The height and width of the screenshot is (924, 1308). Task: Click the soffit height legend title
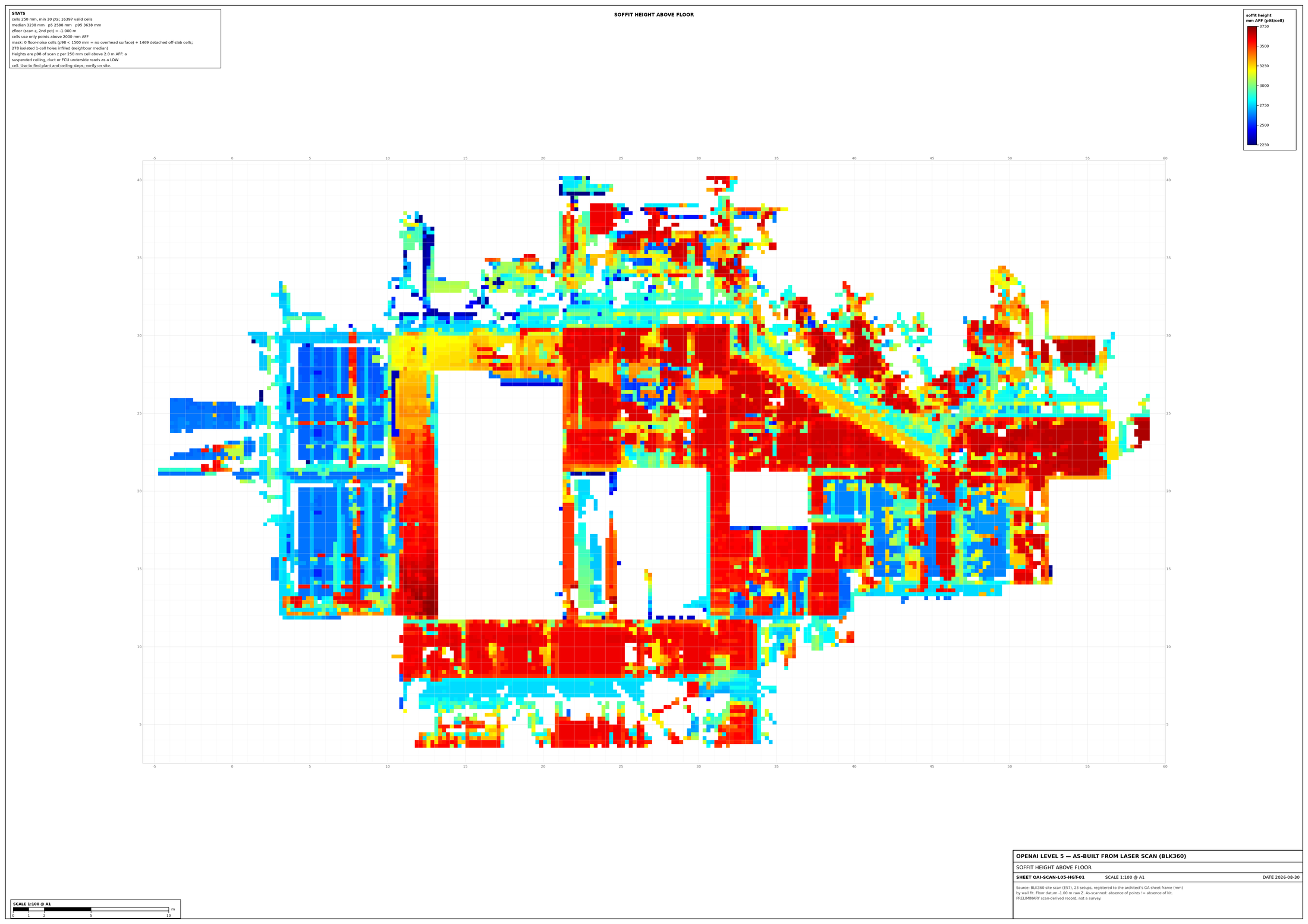[x=1265, y=18]
